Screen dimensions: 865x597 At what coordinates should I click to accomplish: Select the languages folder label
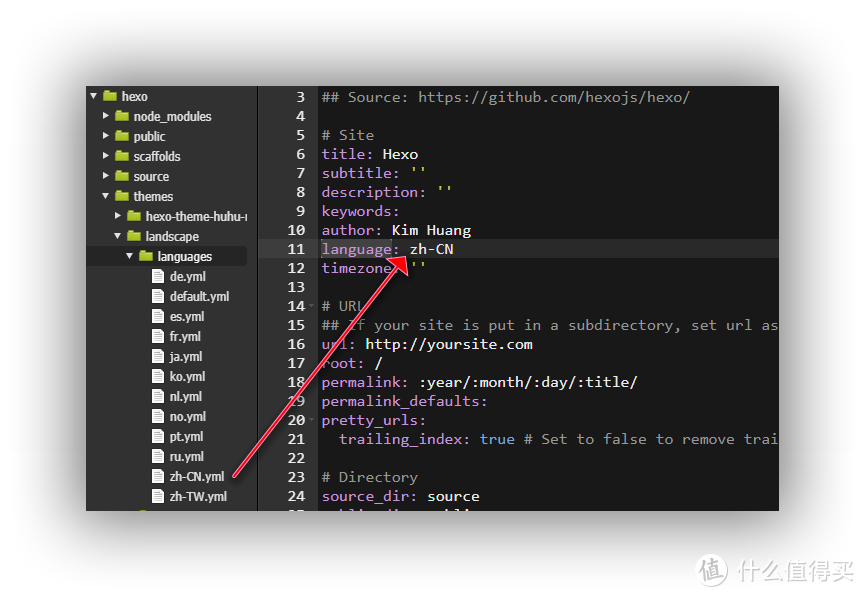[x=185, y=257]
